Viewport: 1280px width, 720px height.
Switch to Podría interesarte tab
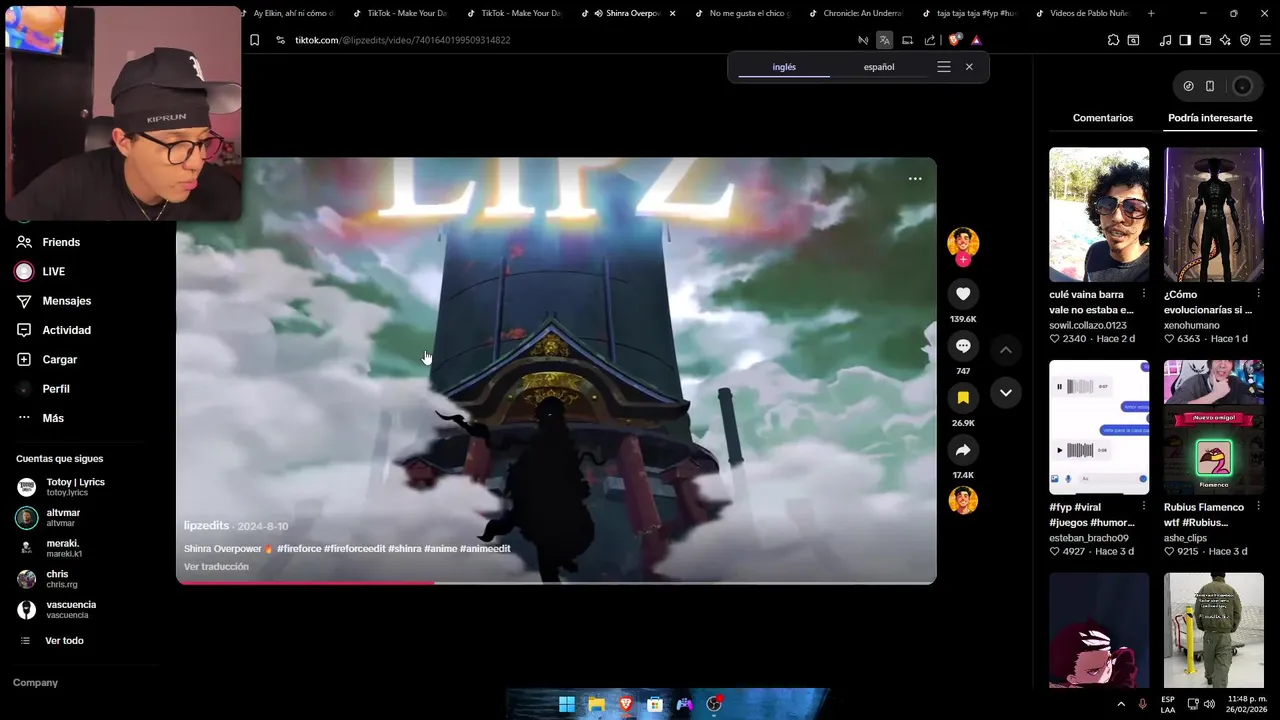tap(1210, 118)
